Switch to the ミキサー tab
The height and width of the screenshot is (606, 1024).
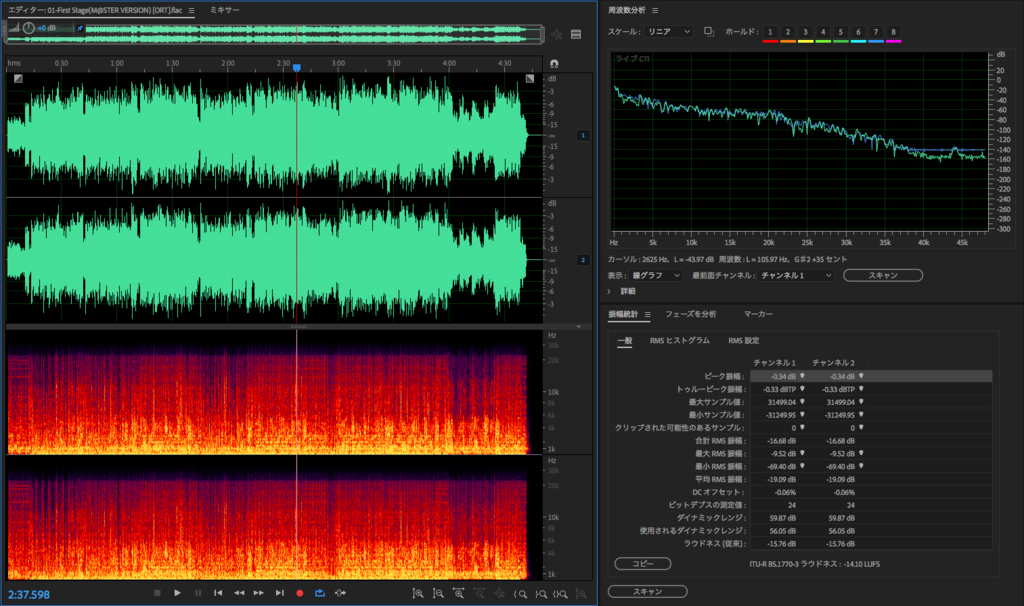pyautogui.click(x=225, y=10)
